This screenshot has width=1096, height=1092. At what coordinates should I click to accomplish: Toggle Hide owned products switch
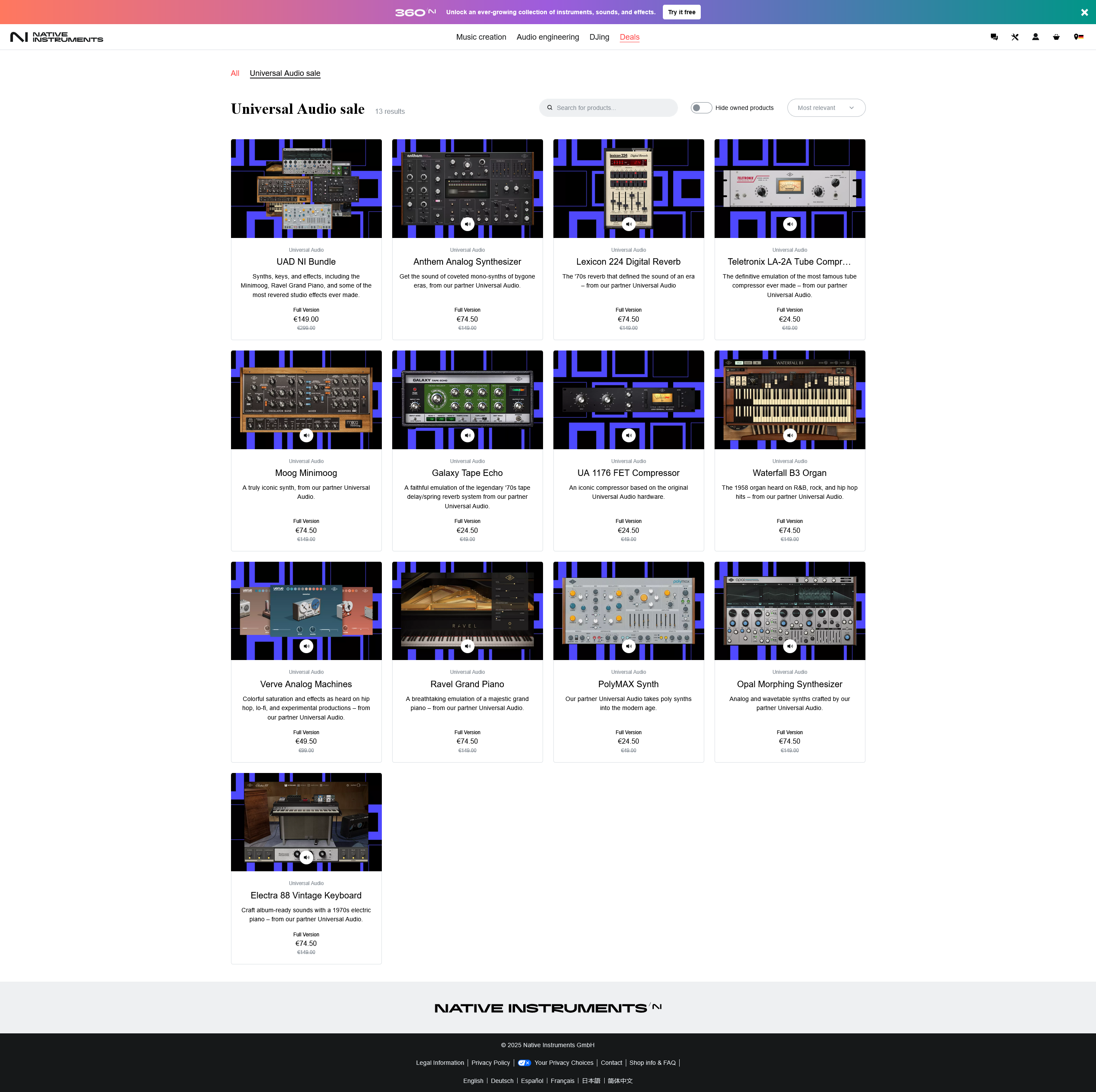point(701,108)
